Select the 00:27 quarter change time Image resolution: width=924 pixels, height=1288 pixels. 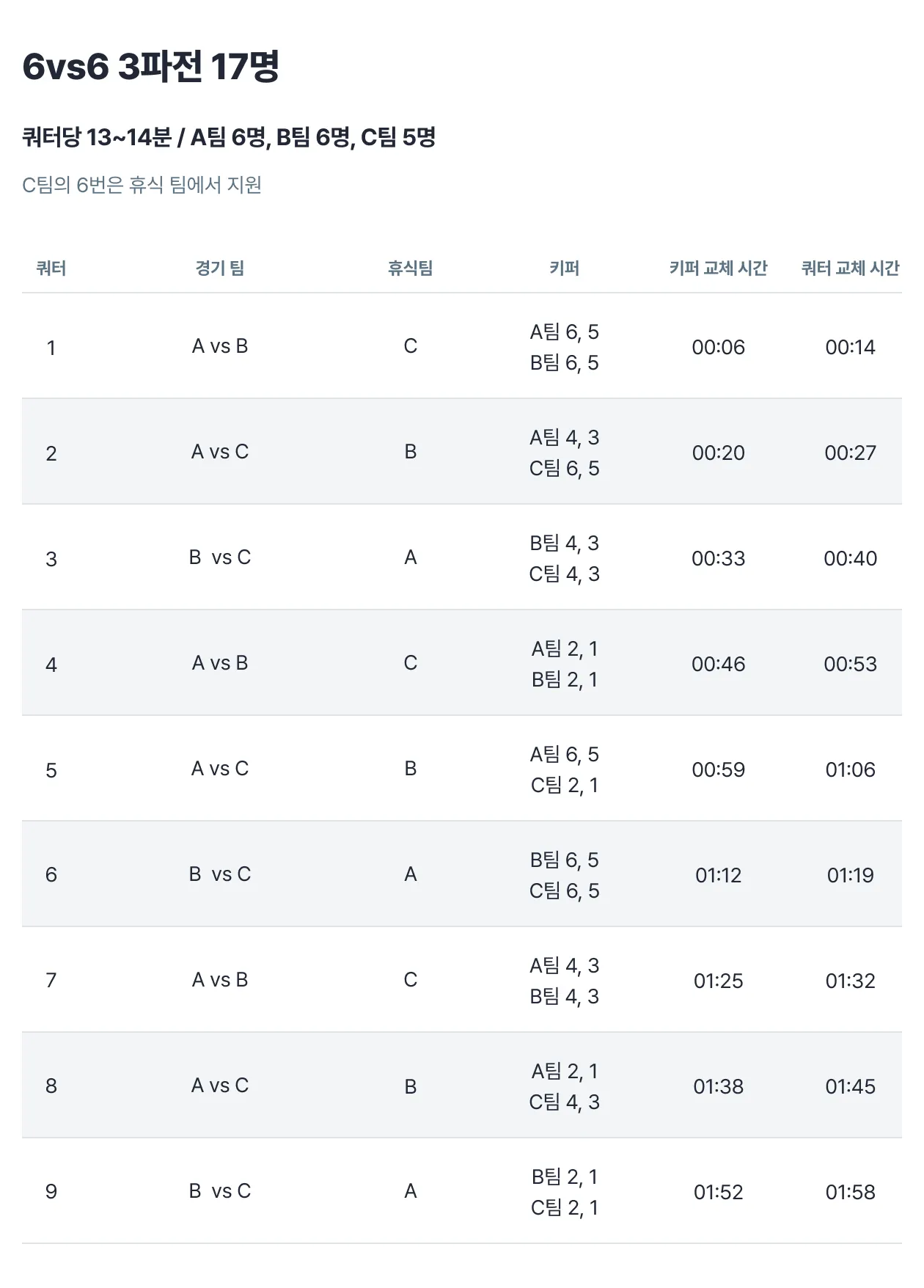pyautogui.click(x=850, y=453)
